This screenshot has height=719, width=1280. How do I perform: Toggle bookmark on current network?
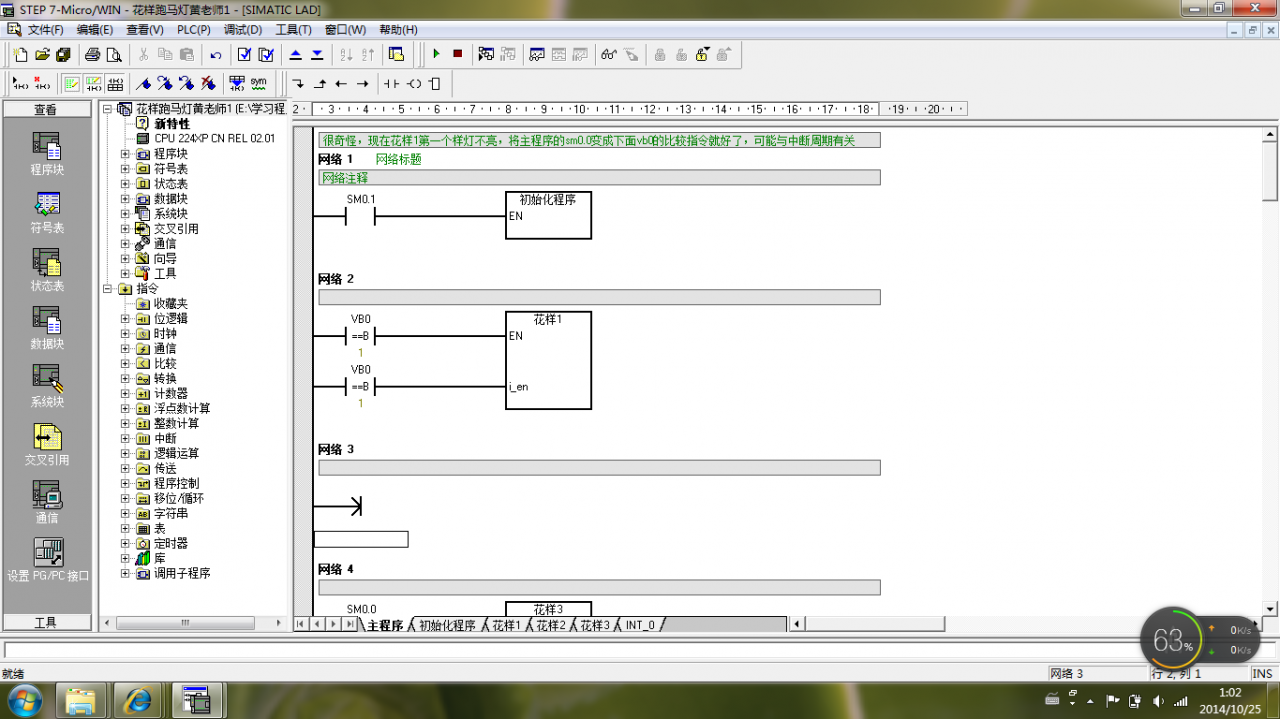click(143, 83)
